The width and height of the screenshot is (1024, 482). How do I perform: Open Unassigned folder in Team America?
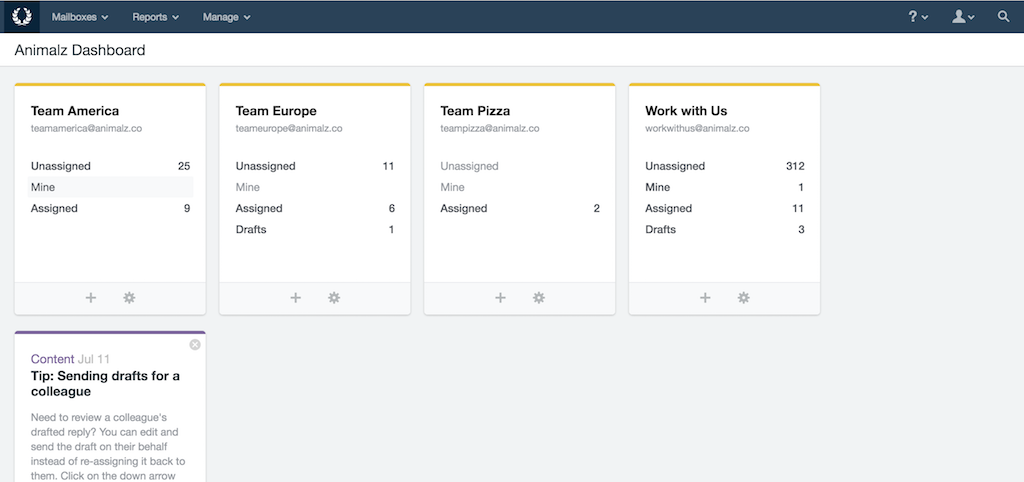(110, 166)
